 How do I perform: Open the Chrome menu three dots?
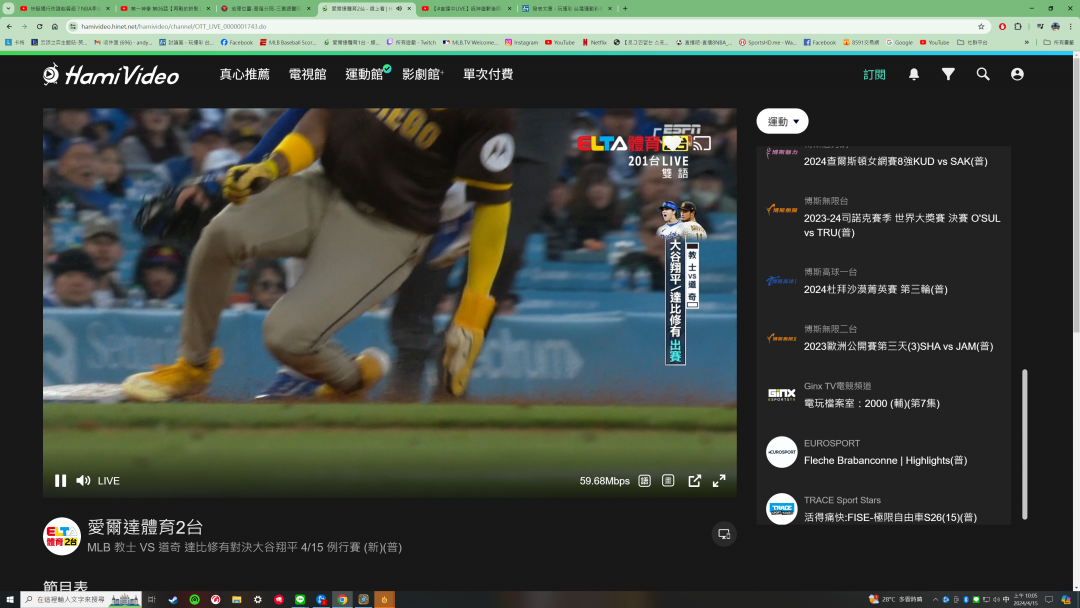coord(1070,26)
